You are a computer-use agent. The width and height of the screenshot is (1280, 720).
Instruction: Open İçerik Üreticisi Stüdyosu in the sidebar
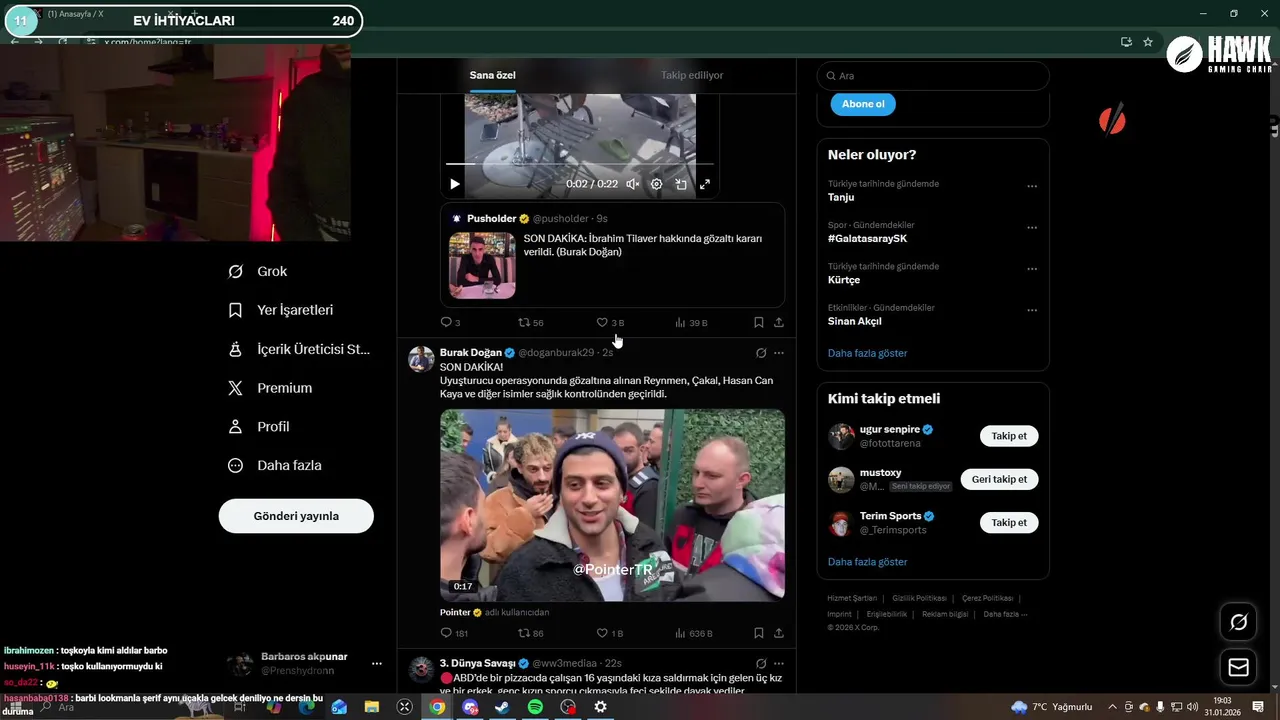tap(298, 349)
